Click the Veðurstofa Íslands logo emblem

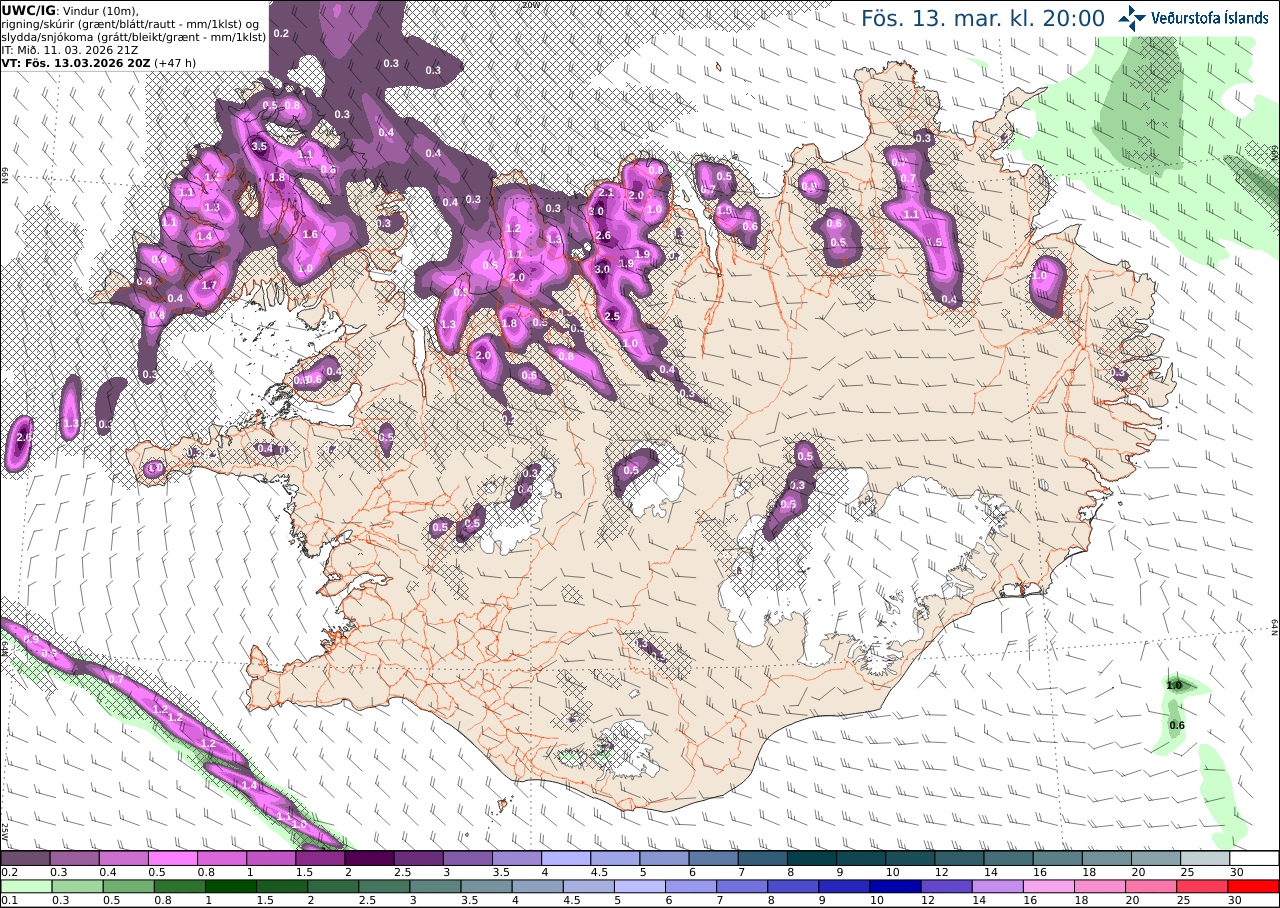(x=1132, y=17)
